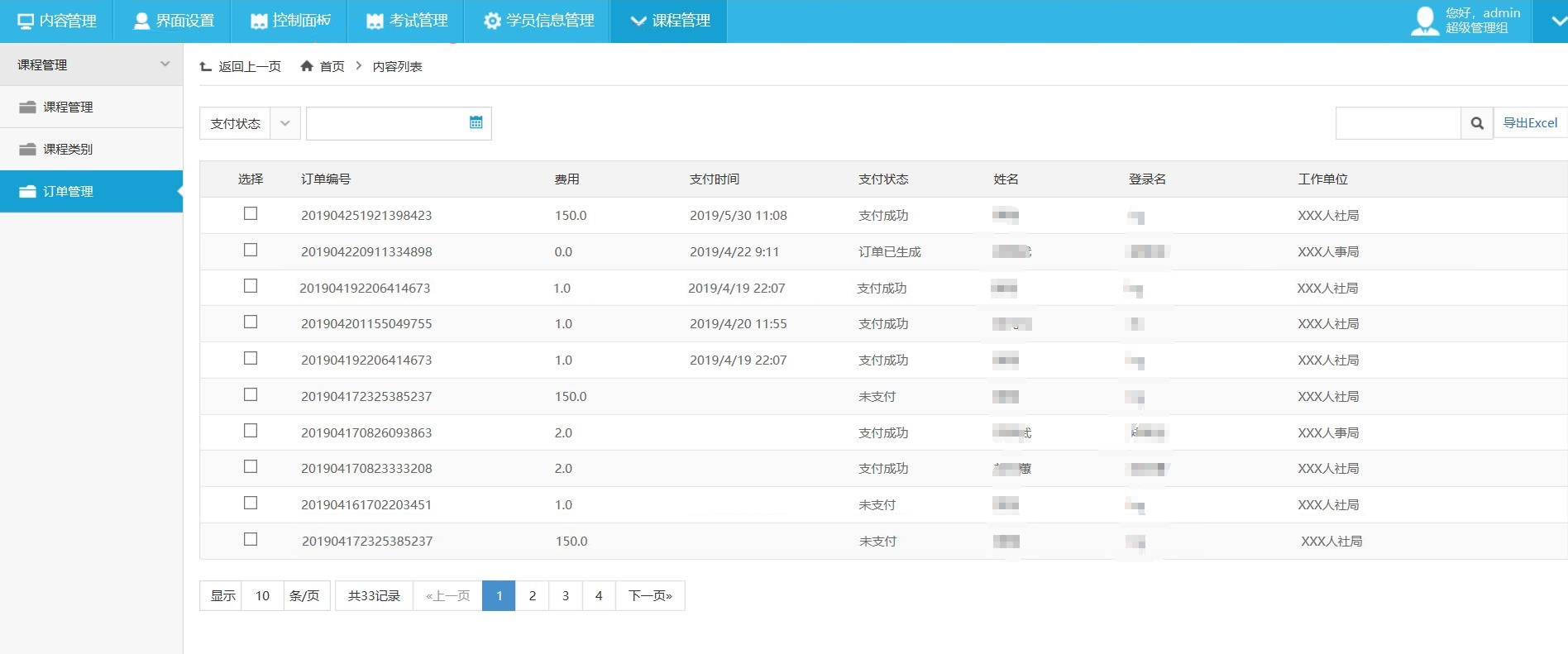Click the return arrow back icon
This screenshot has width=1568, height=654.
206,66
